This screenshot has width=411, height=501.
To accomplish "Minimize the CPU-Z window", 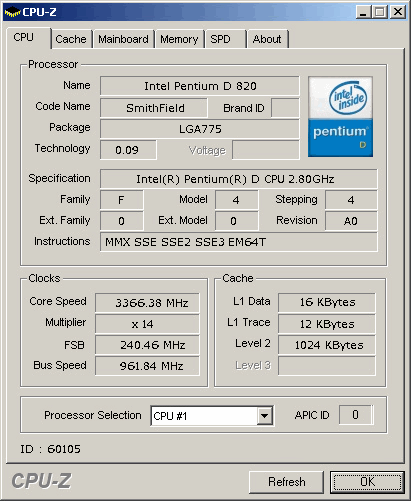I will tap(363, 12).
